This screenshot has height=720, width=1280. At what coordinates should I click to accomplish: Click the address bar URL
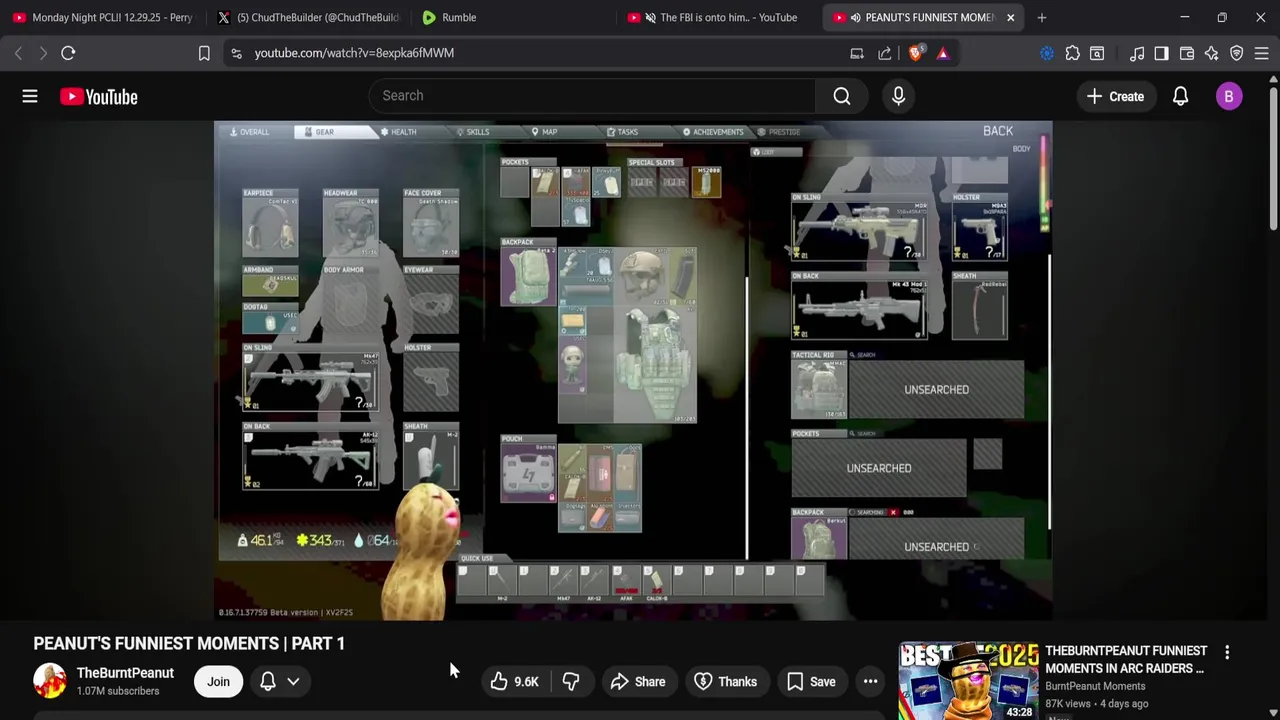[x=354, y=53]
